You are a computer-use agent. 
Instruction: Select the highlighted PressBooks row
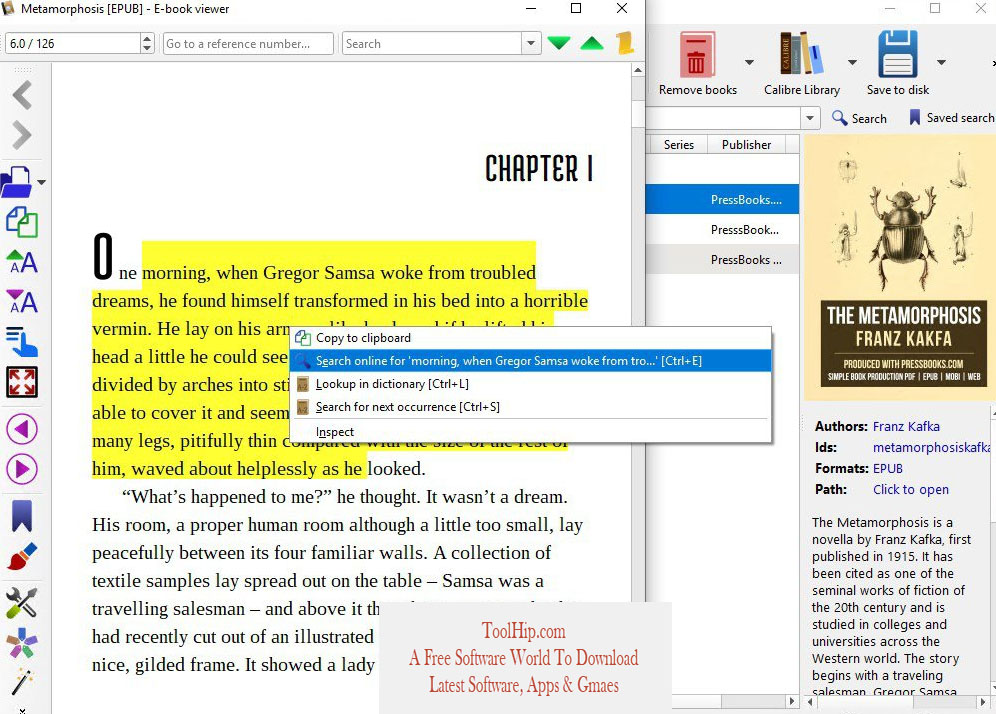click(x=722, y=199)
